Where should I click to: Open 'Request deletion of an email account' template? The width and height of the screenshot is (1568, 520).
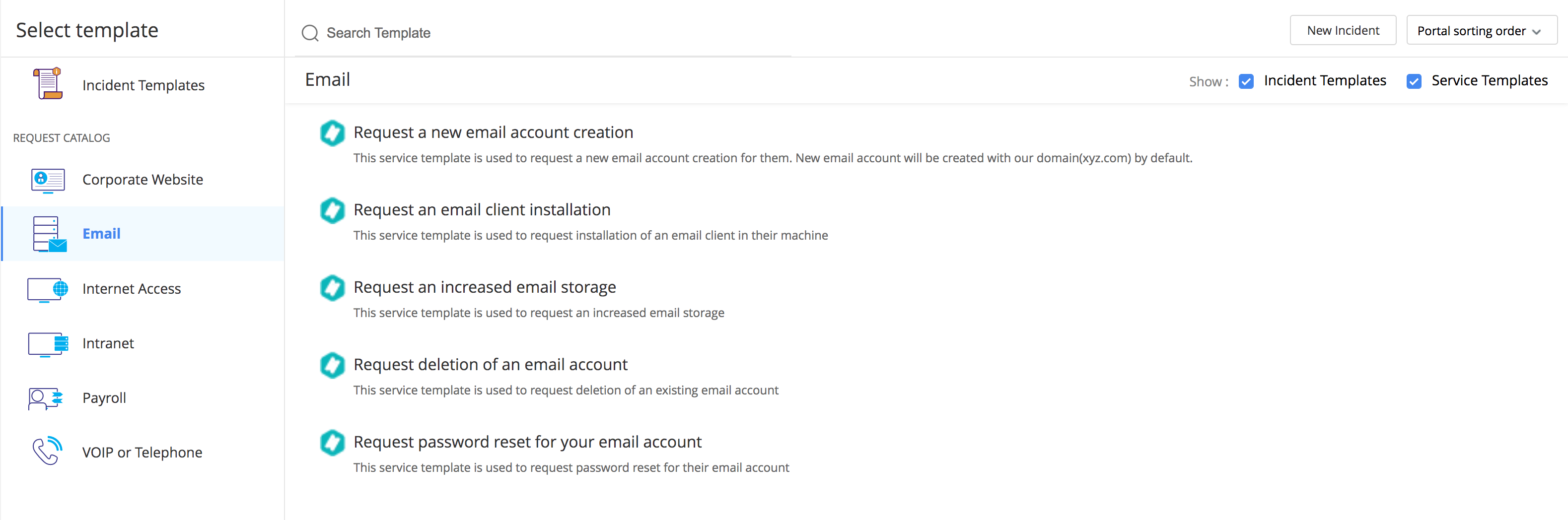[490, 364]
